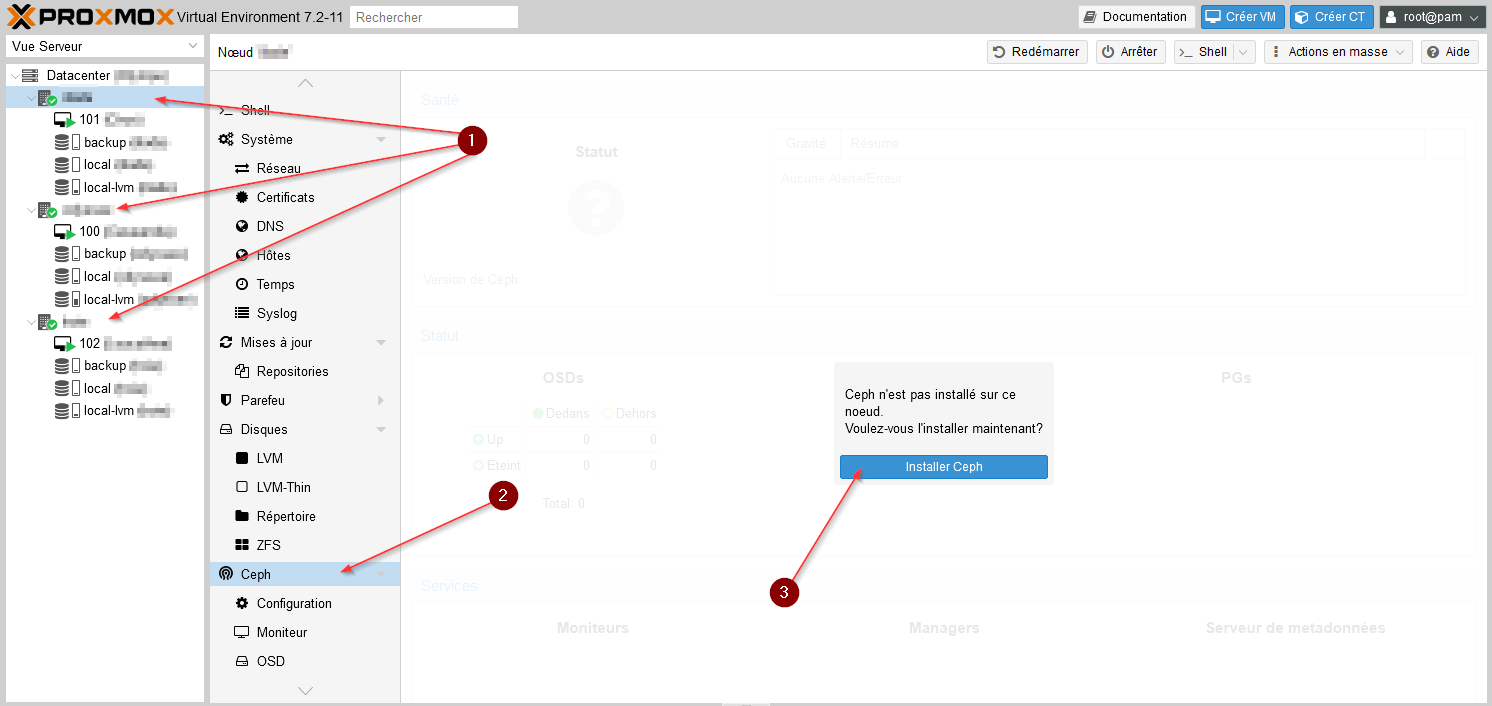Click the Certificats badge icon
The width and height of the screenshot is (1492, 706).
(x=242, y=198)
